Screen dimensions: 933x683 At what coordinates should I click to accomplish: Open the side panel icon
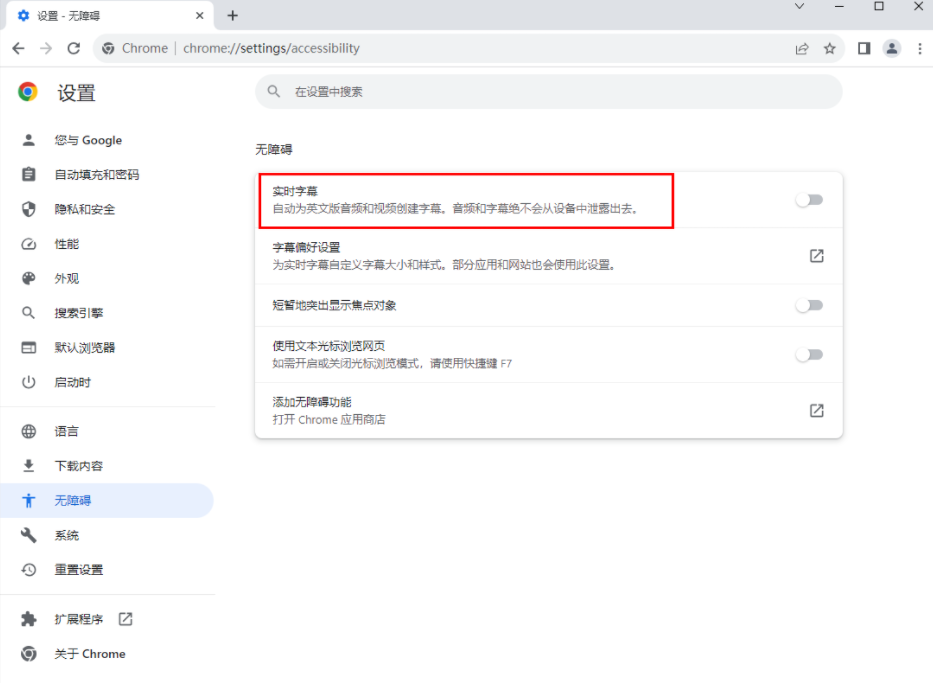pyautogui.click(x=864, y=49)
